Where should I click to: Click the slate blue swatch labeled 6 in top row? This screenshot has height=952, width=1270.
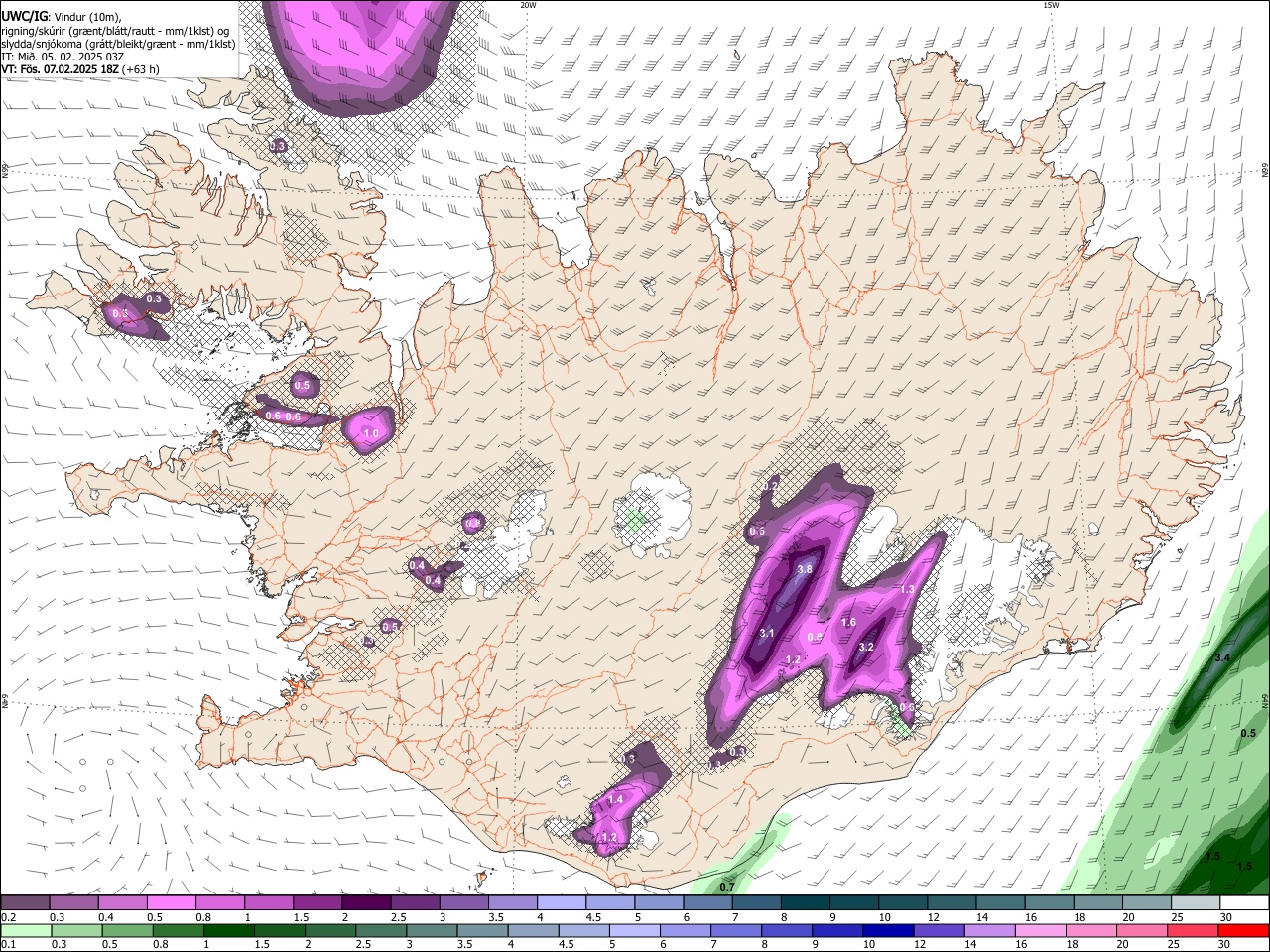[x=707, y=903]
